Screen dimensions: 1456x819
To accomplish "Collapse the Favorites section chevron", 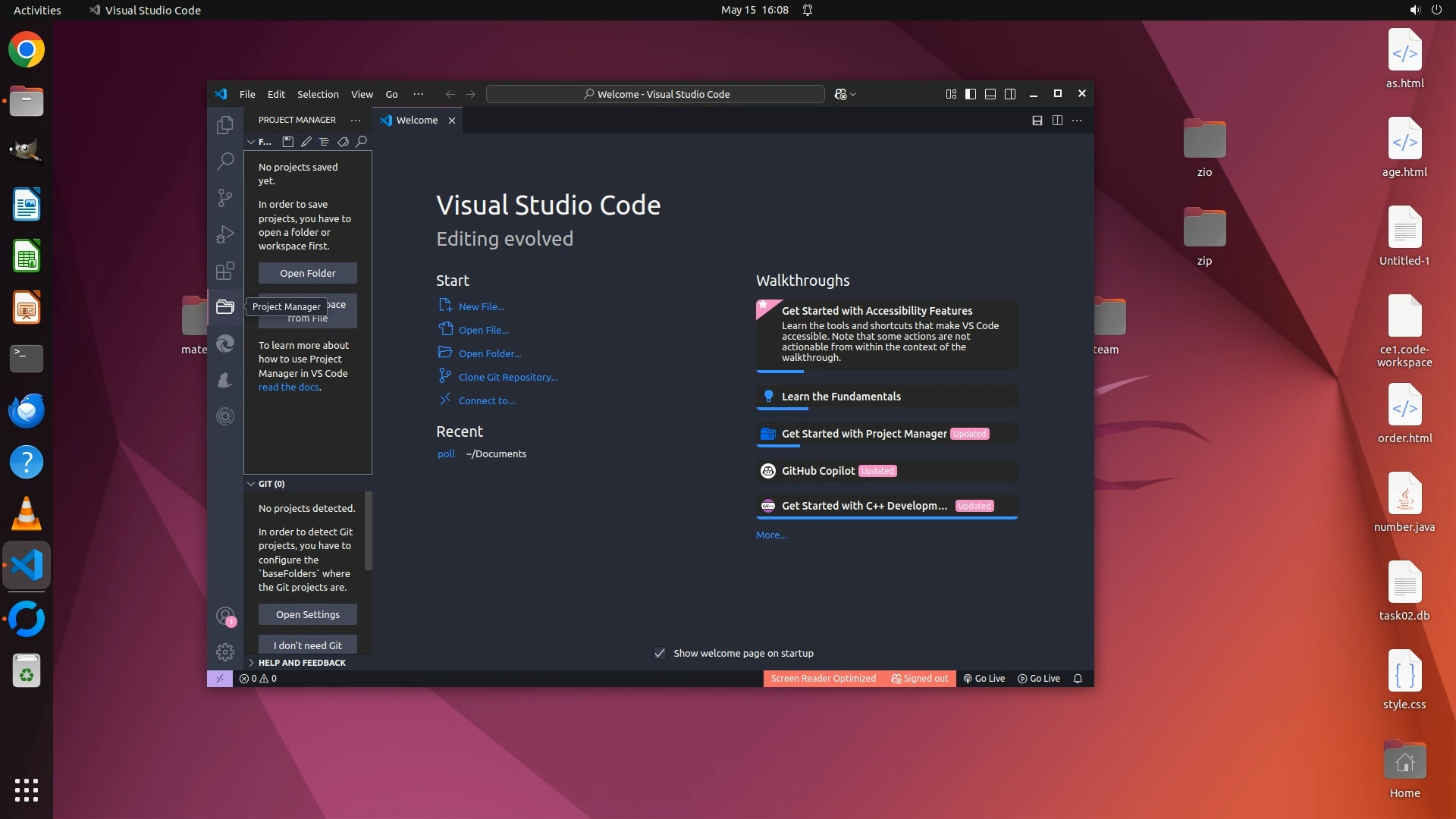I will tap(251, 142).
